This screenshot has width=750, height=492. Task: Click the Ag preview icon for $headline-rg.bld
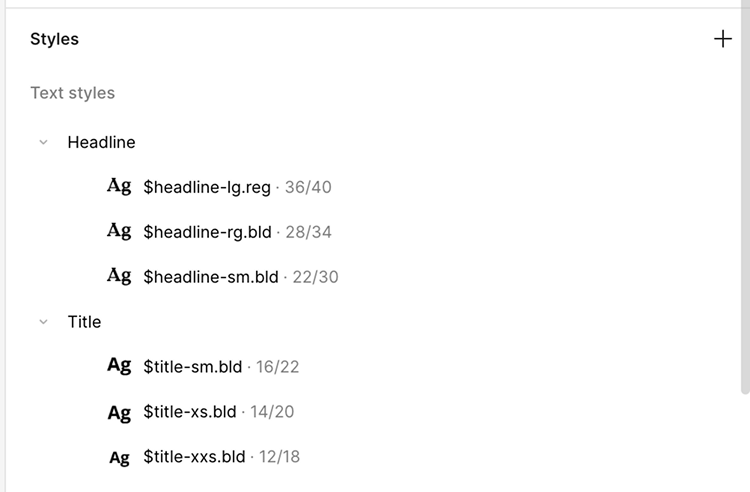tap(119, 231)
